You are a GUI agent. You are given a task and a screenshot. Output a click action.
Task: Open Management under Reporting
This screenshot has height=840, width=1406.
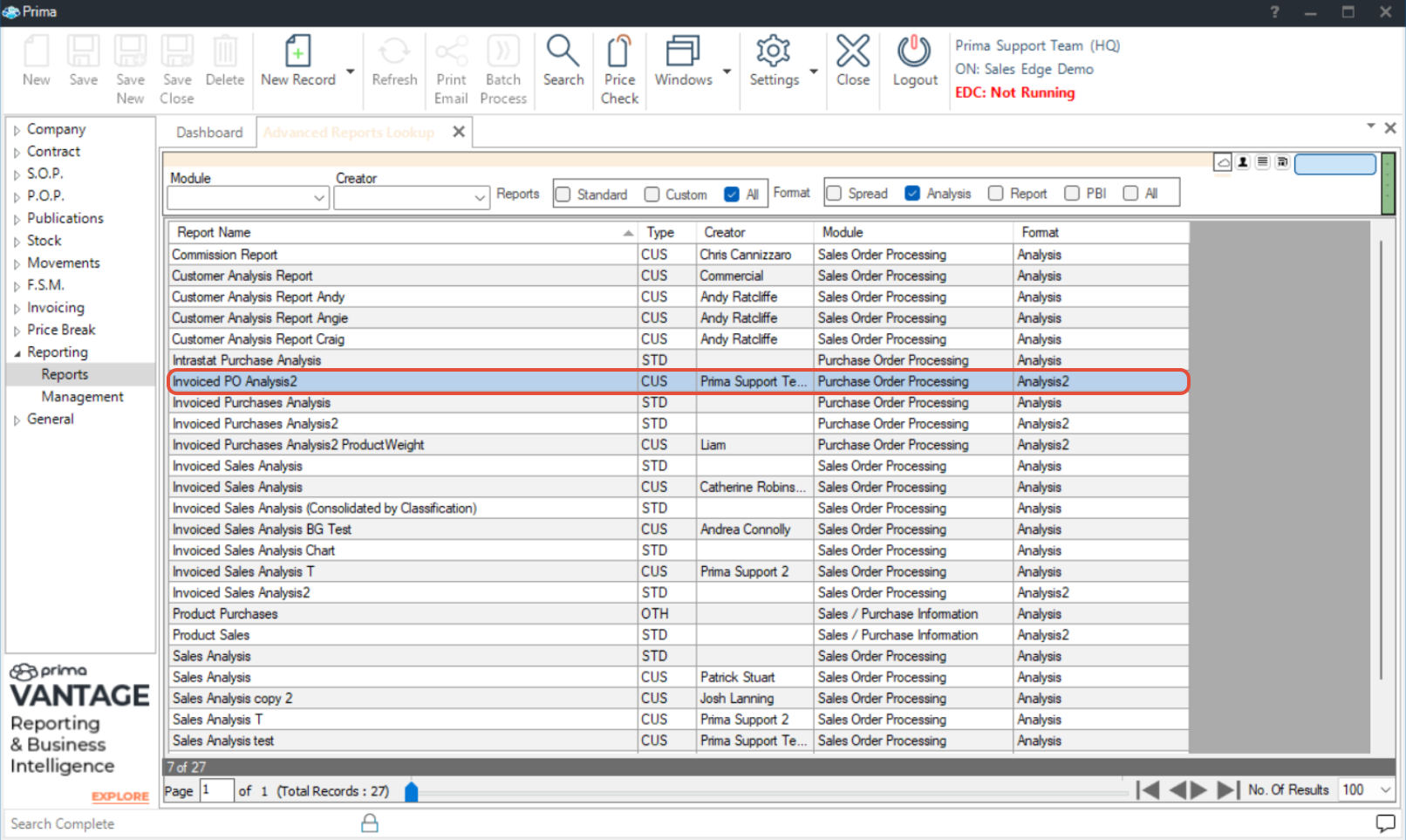click(82, 397)
